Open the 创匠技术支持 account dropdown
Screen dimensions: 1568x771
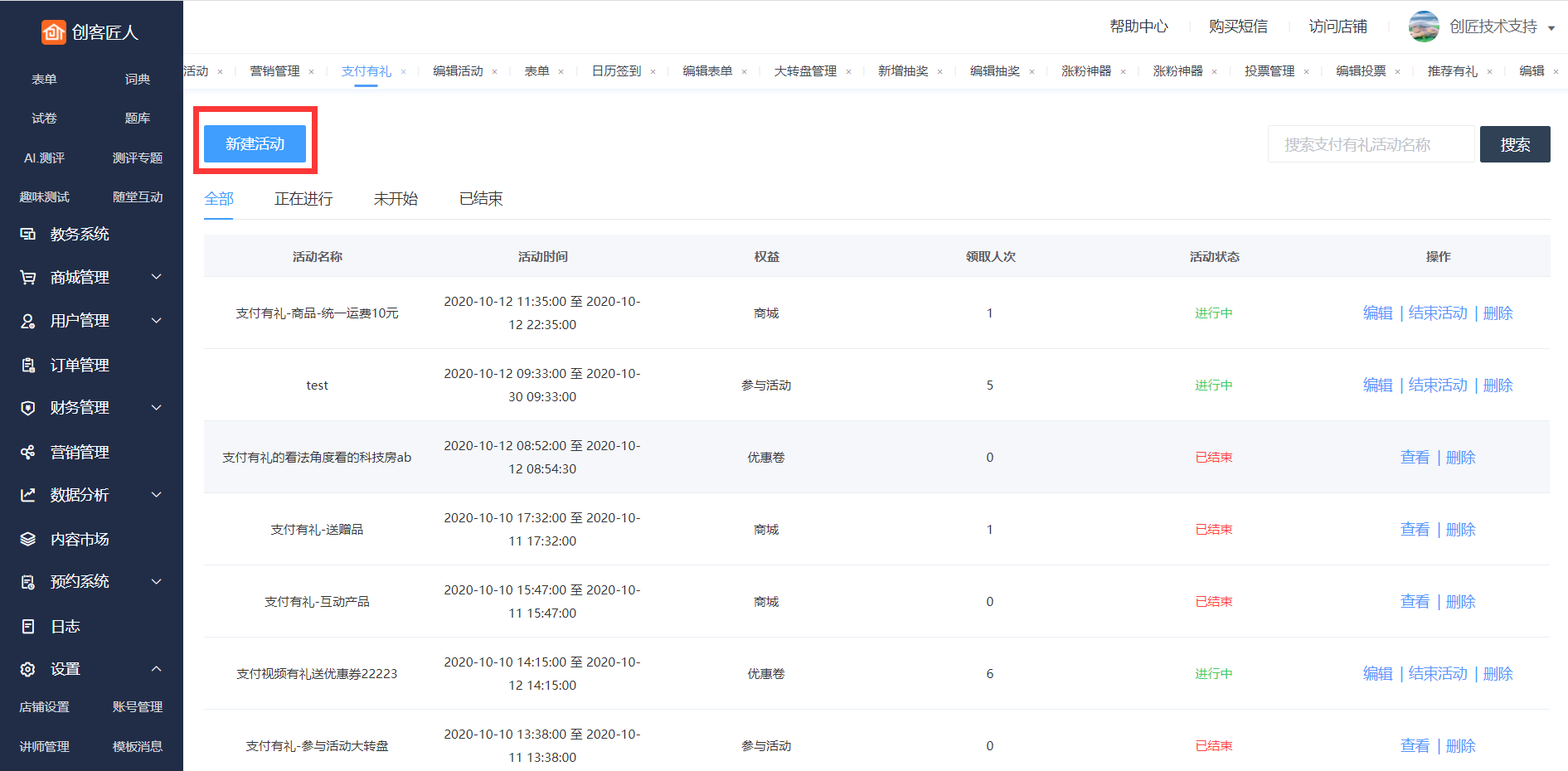click(1551, 27)
